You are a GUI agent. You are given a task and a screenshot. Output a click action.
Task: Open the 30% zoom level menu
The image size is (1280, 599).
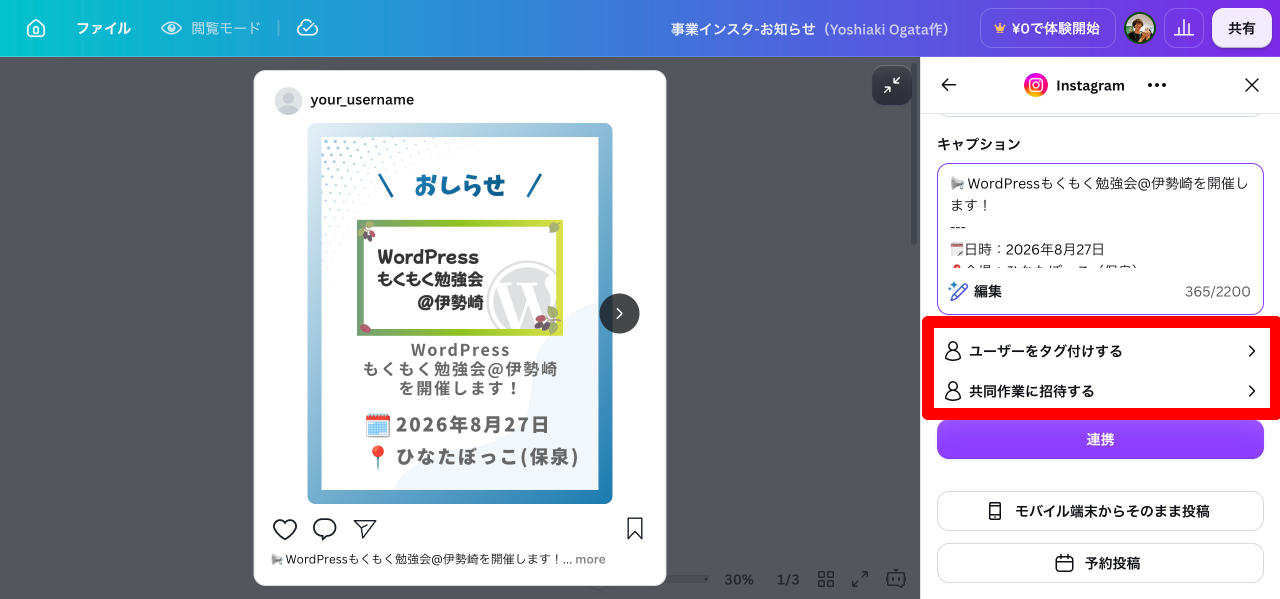739,579
